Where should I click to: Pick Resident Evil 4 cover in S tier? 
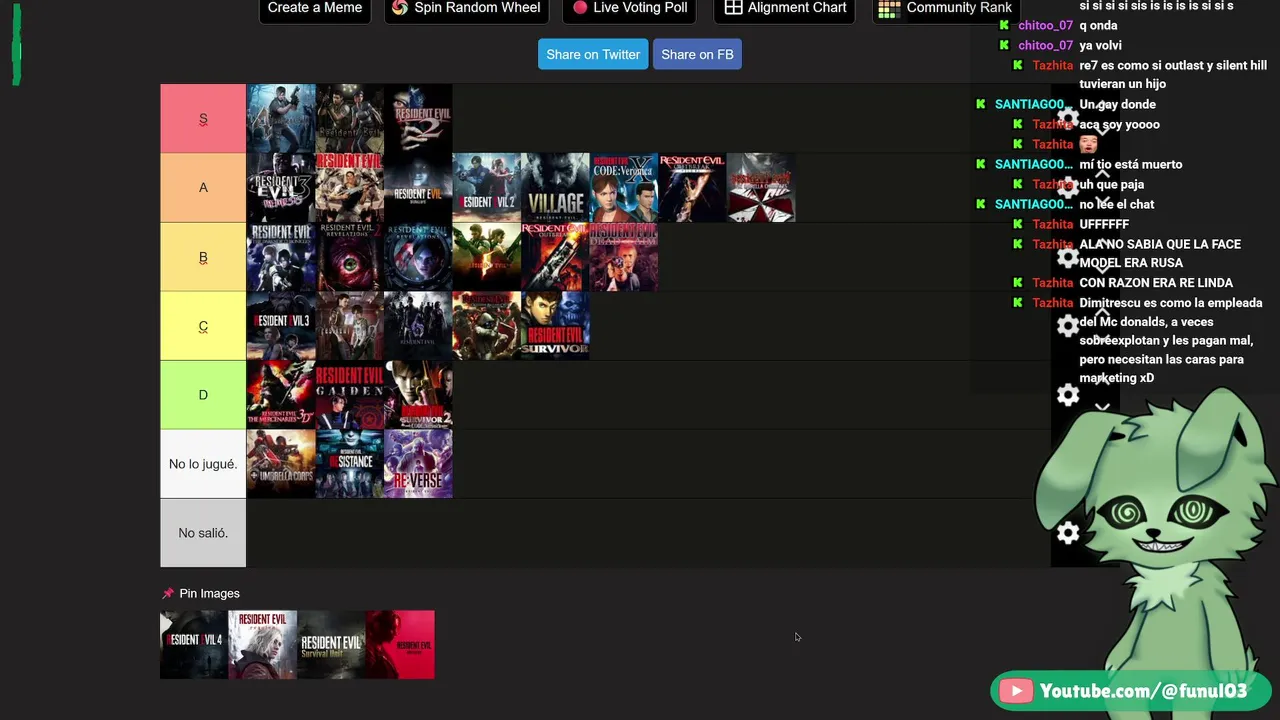(281, 118)
